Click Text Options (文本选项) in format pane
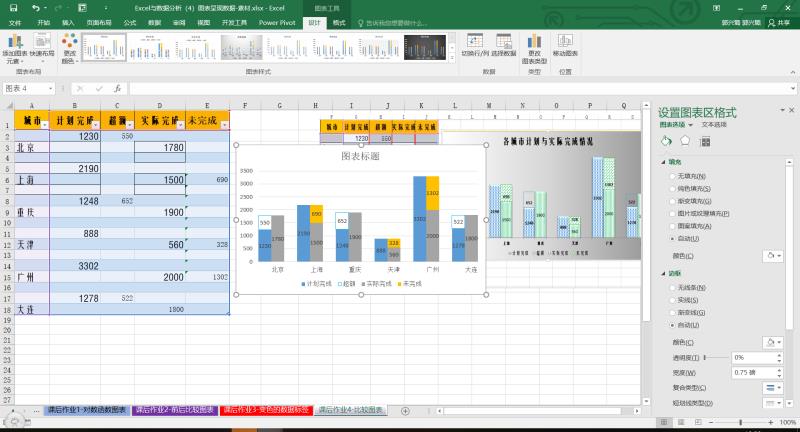The image size is (800, 432). pyautogui.click(x=714, y=124)
